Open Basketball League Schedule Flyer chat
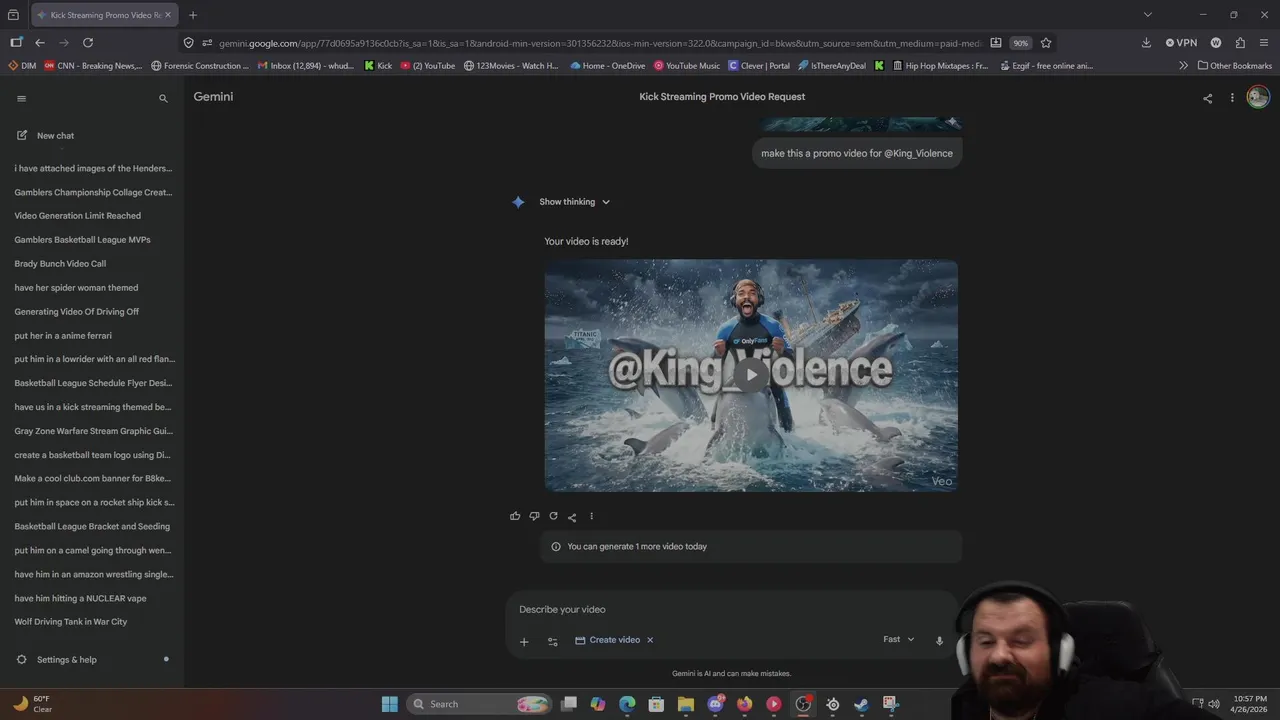This screenshot has height=720, width=1280. pyautogui.click(x=93, y=383)
